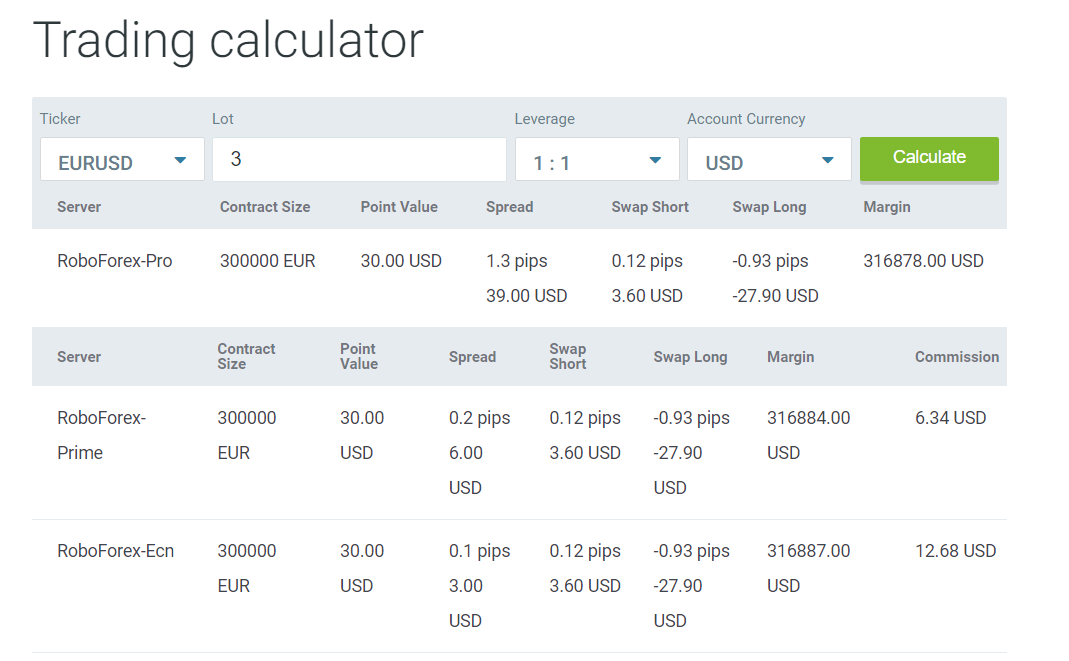The image size is (1069, 661).
Task: Click the Account Currency label
Action: coord(746,119)
